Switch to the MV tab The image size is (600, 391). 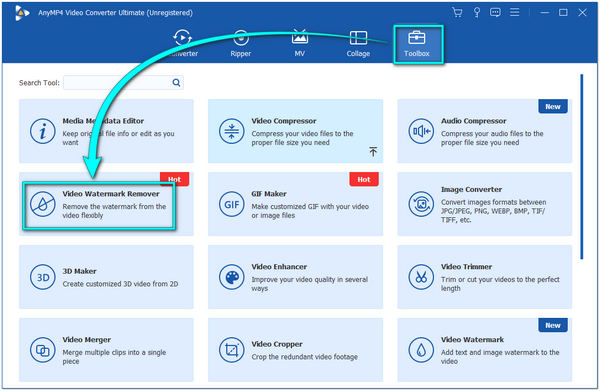click(x=300, y=44)
